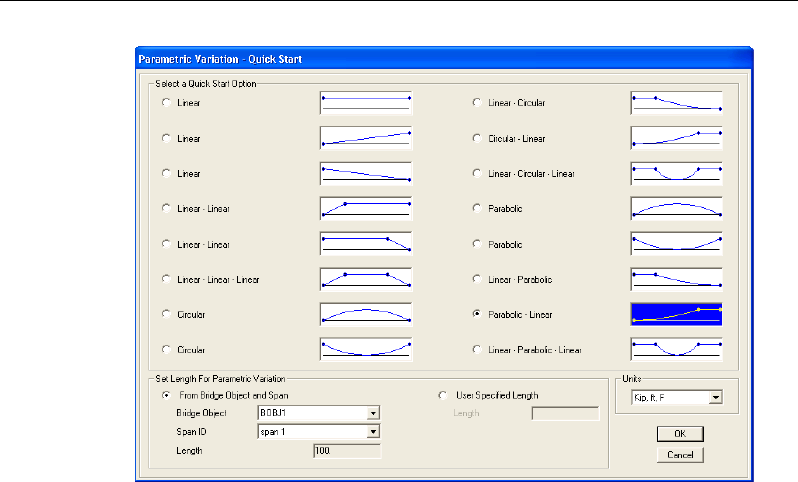This screenshot has height=482, width=798.
Task: Select From Bridge Object and Span option
Action: pyautogui.click(x=166, y=395)
